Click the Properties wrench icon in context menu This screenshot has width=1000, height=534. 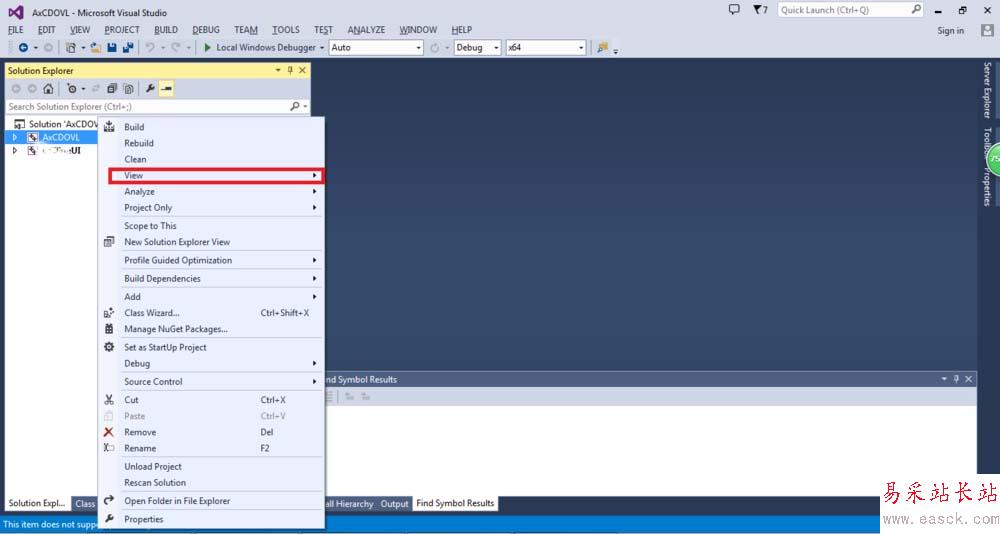click(109, 519)
